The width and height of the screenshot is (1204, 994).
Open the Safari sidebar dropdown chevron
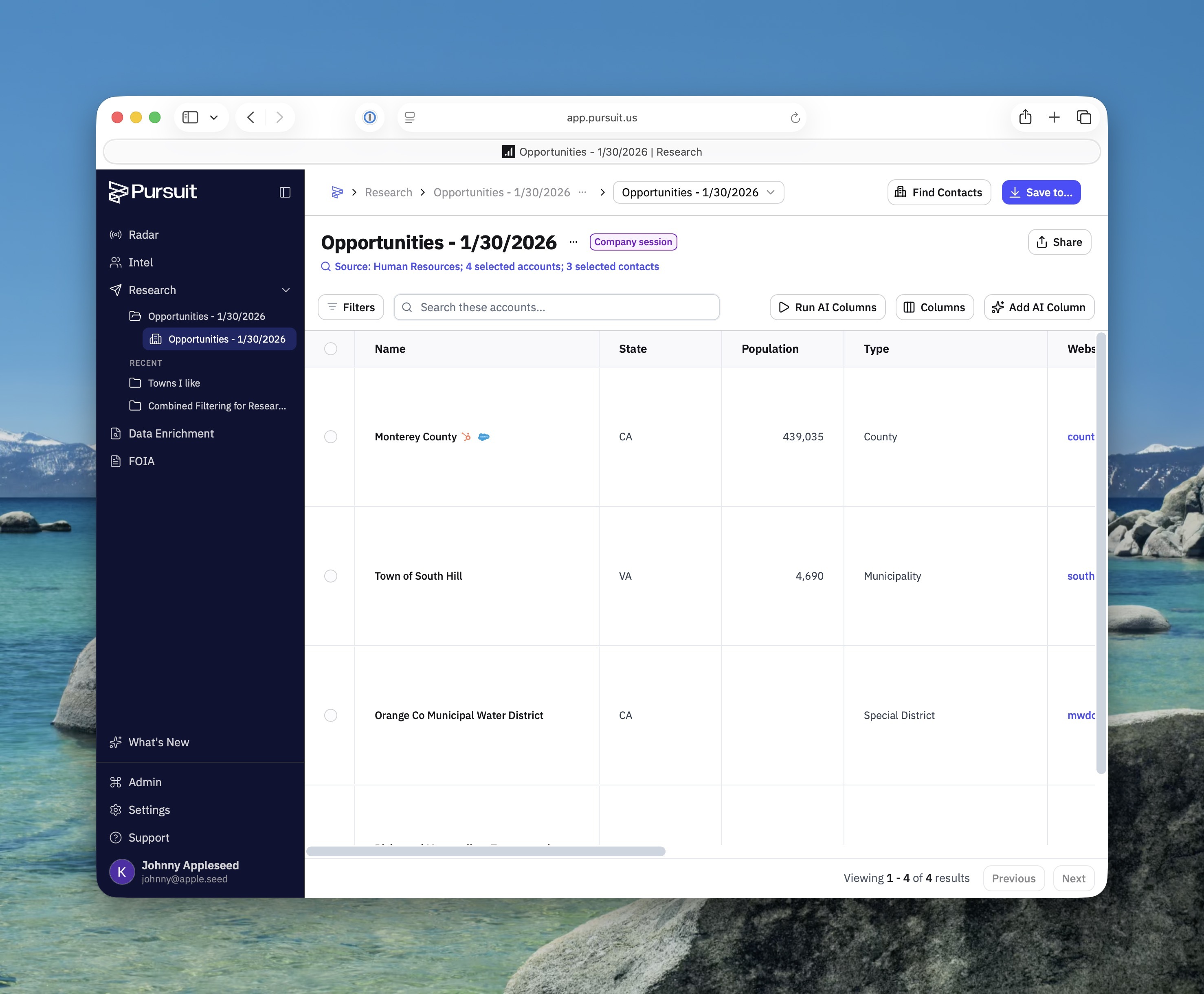point(213,117)
